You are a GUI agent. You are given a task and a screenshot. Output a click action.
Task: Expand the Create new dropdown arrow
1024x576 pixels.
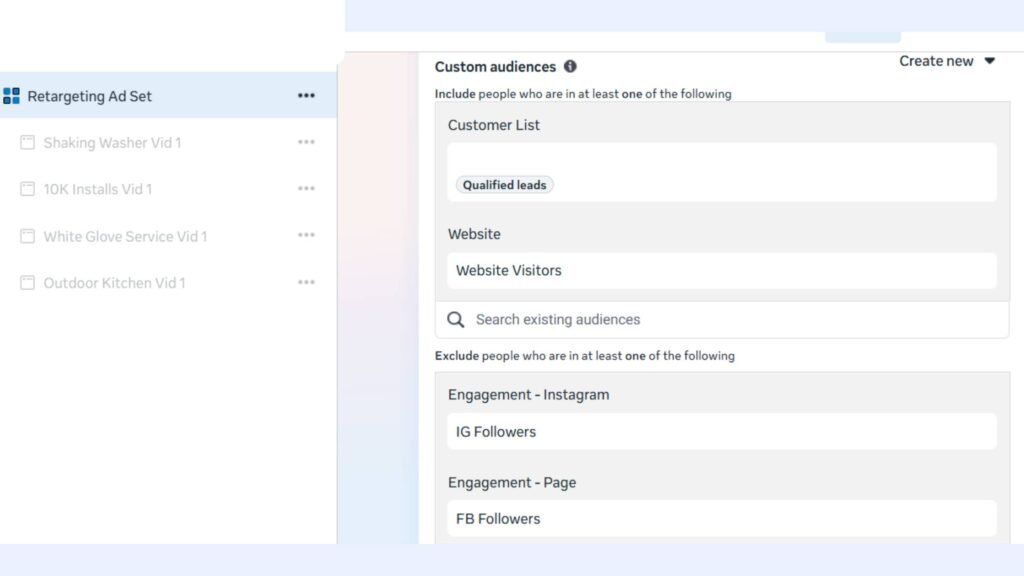[989, 61]
